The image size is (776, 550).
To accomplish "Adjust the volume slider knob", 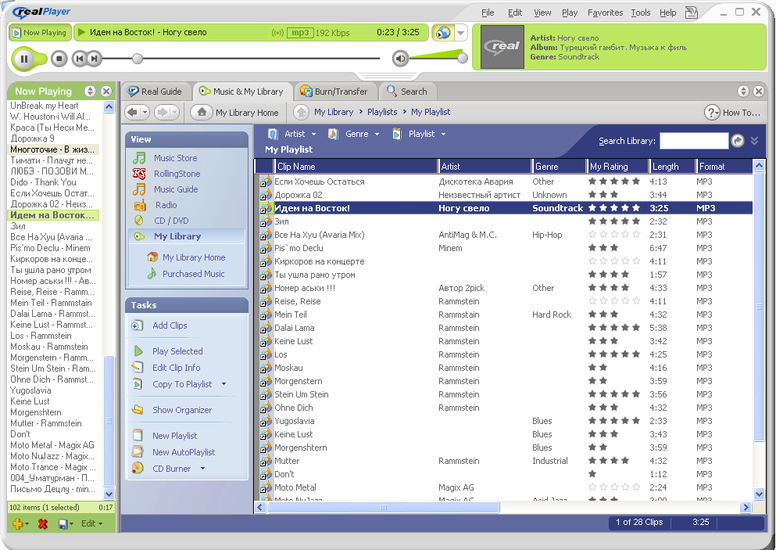I will pos(462,58).
